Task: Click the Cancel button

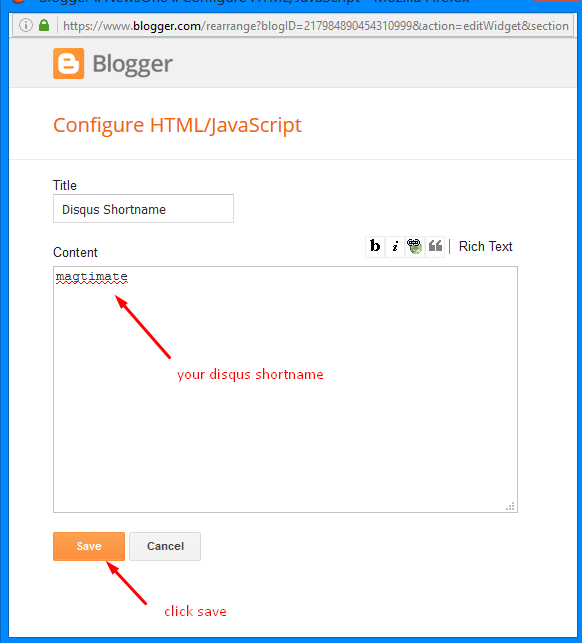Action: (165, 546)
